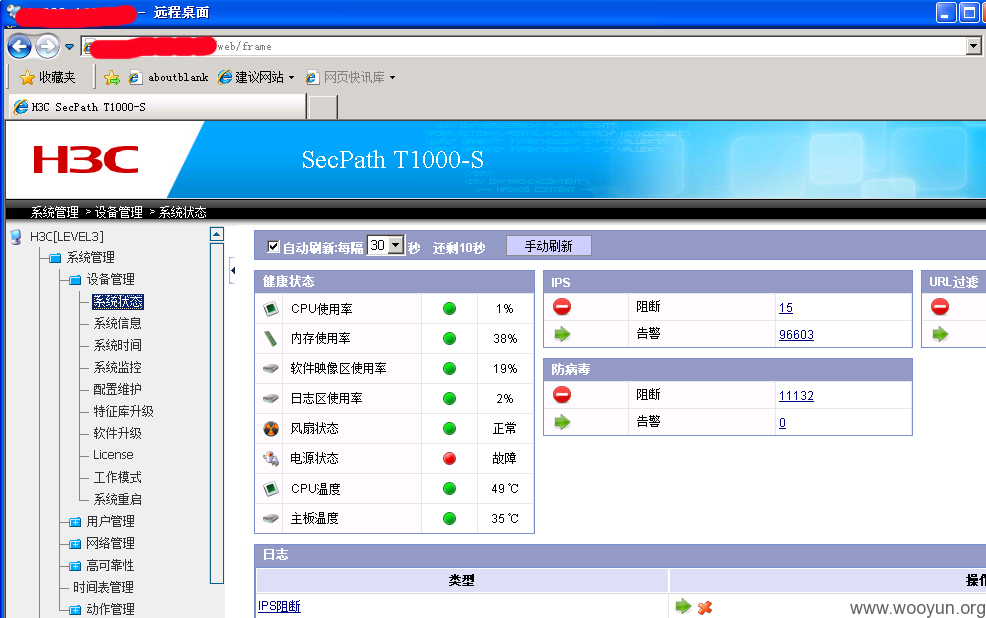Image resolution: width=986 pixels, height=618 pixels.
Task: Open the 收藏夹 favorites button
Action: click(x=48, y=77)
